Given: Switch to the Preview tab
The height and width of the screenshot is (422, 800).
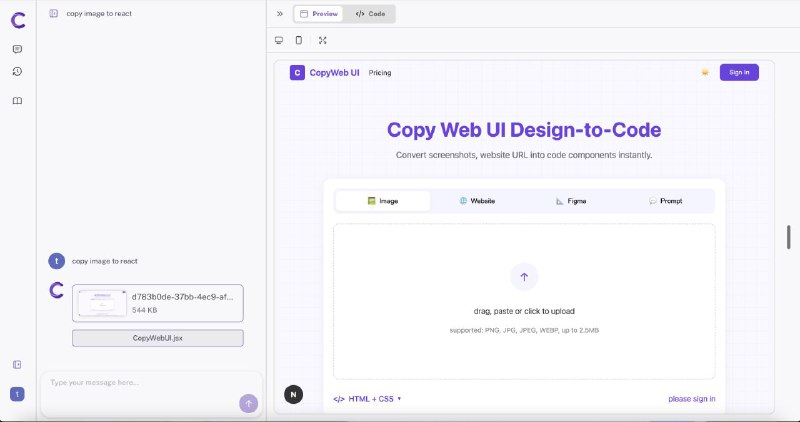Looking at the screenshot, I should 319,14.
